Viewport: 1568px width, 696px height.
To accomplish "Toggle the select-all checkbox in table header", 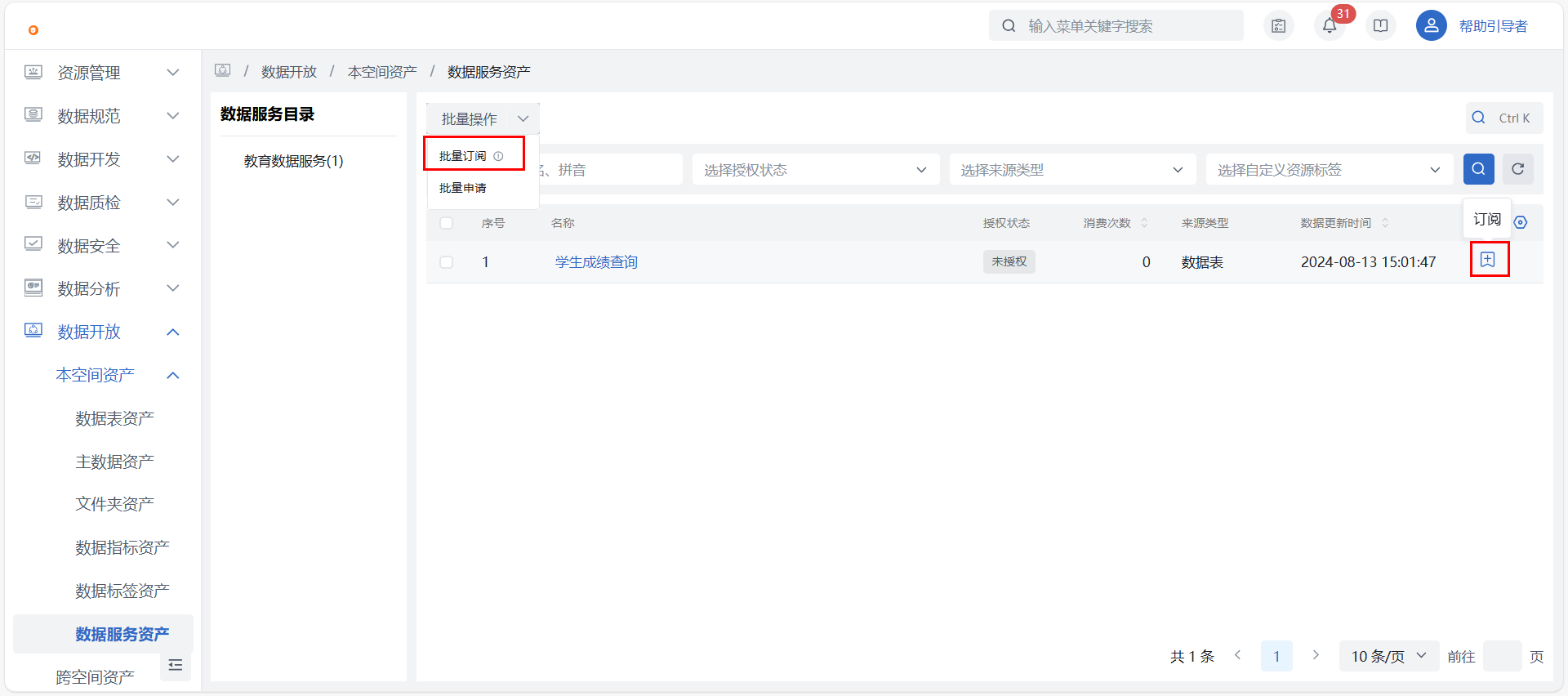I will (x=446, y=223).
